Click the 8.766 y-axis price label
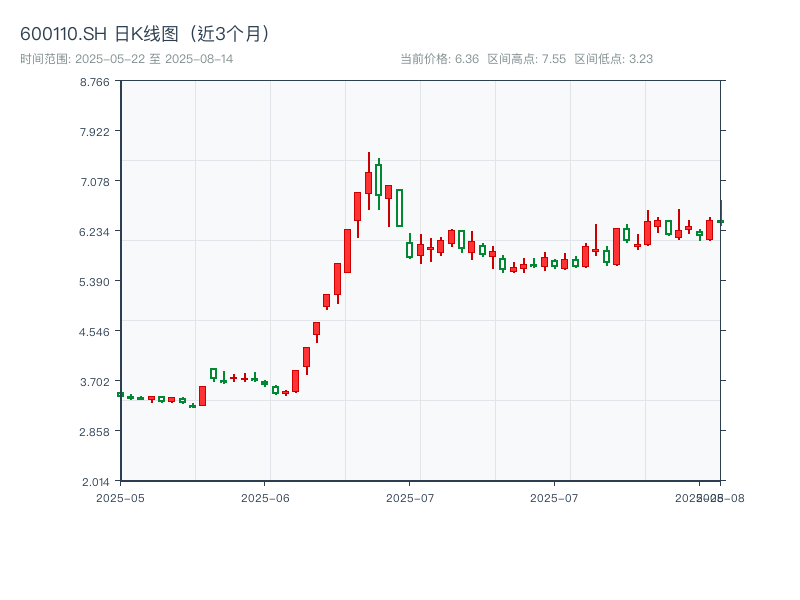This screenshot has height=600, width=800. (x=97, y=85)
